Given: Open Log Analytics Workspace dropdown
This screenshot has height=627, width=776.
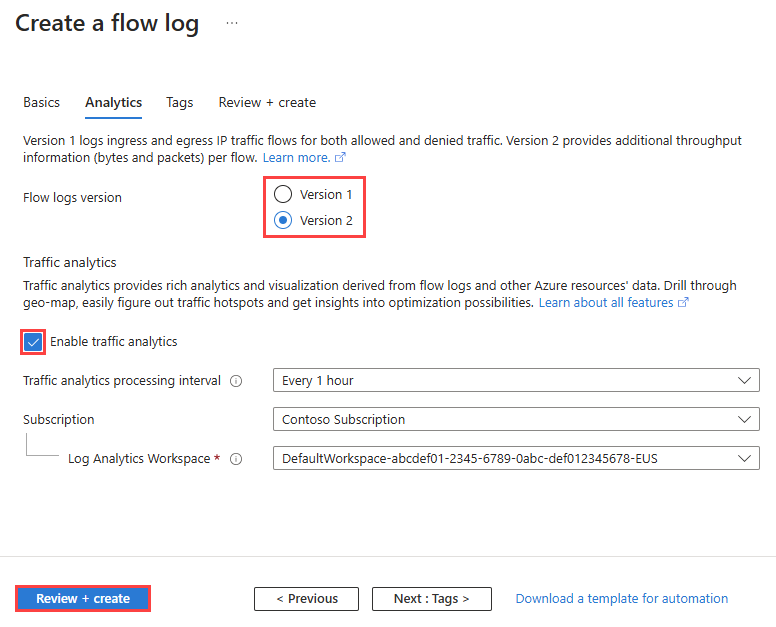Looking at the screenshot, I should pyautogui.click(x=515, y=458).
